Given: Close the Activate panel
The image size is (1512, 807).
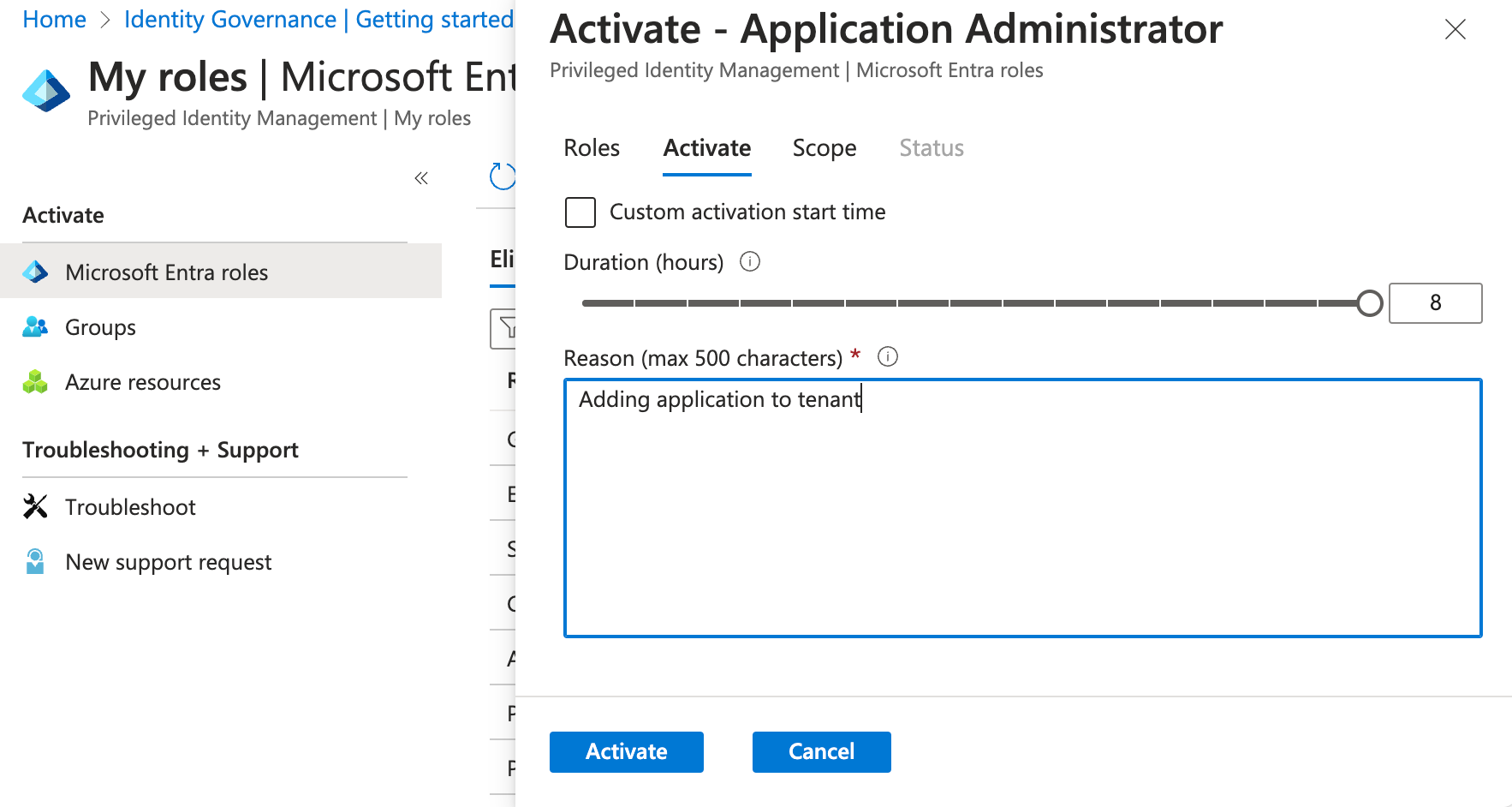Looking at the screenshot, I should pyautogui.click(x=1455, y=30).
